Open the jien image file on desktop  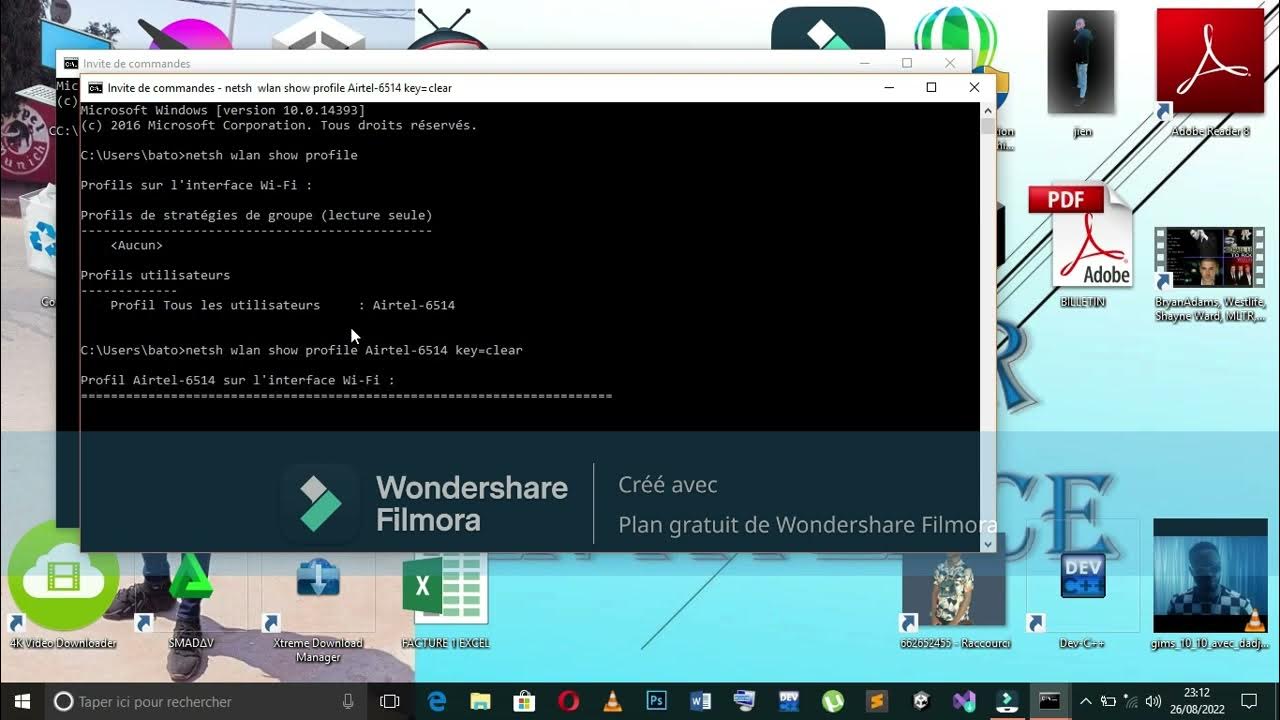click(1082, 72)
